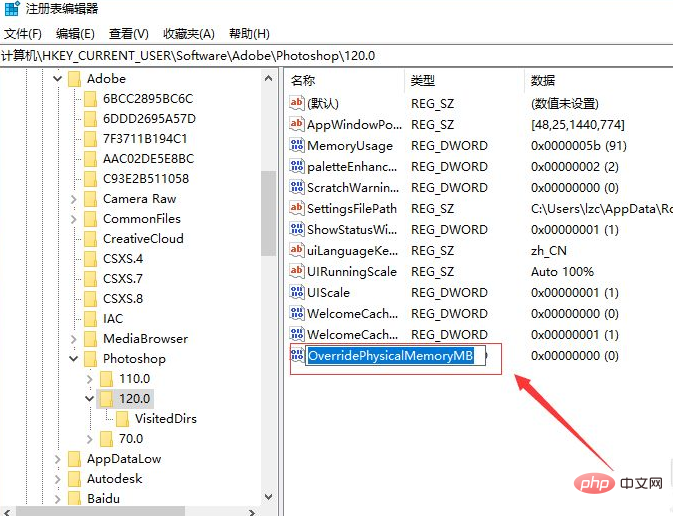The image size is (673, 516).
Task: Click the uiLanguageKe... string icon
Action: (297, 250)
